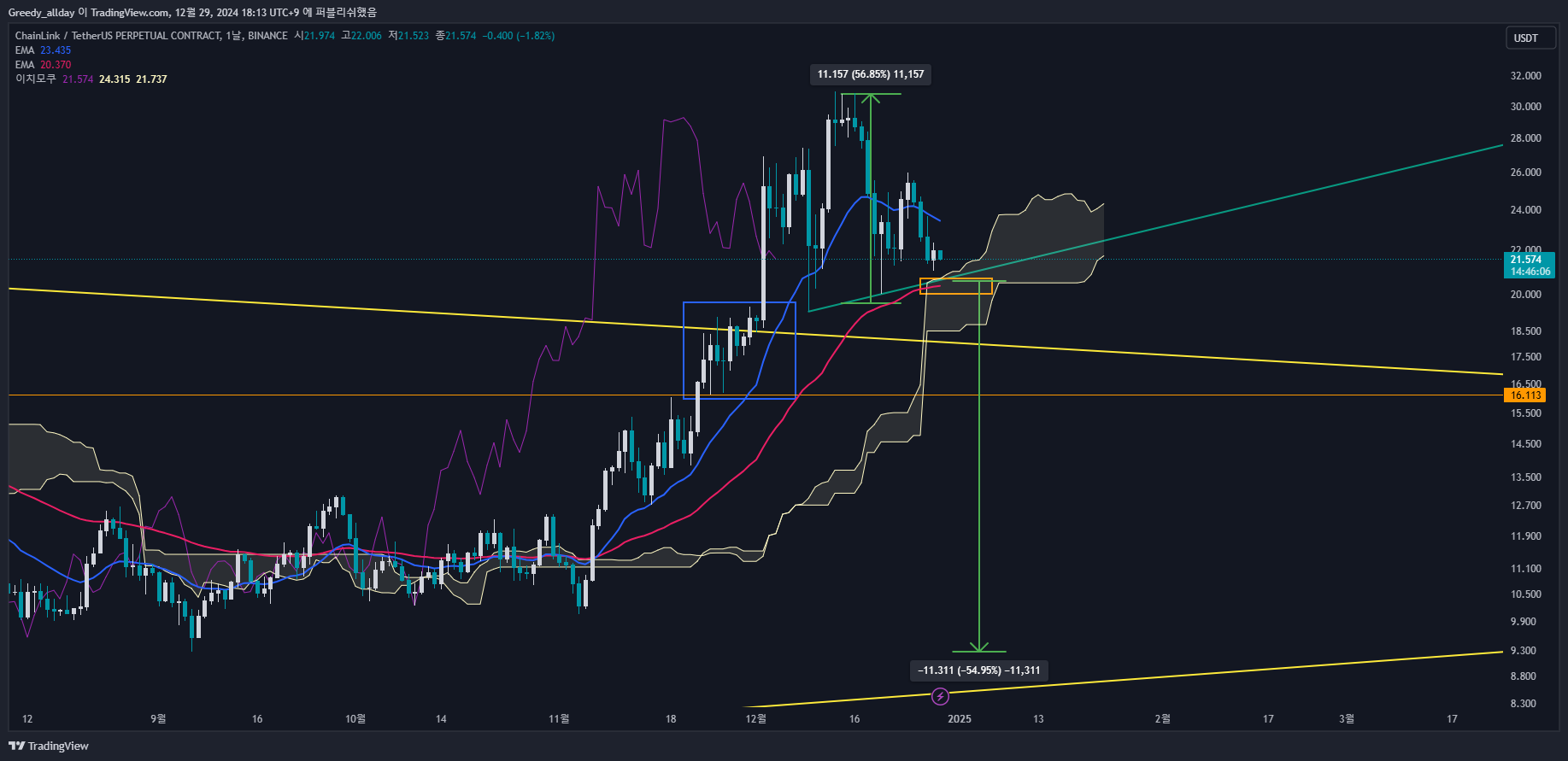
Task: Open the USDT currency selector
Action: [x=1530, y=38]
